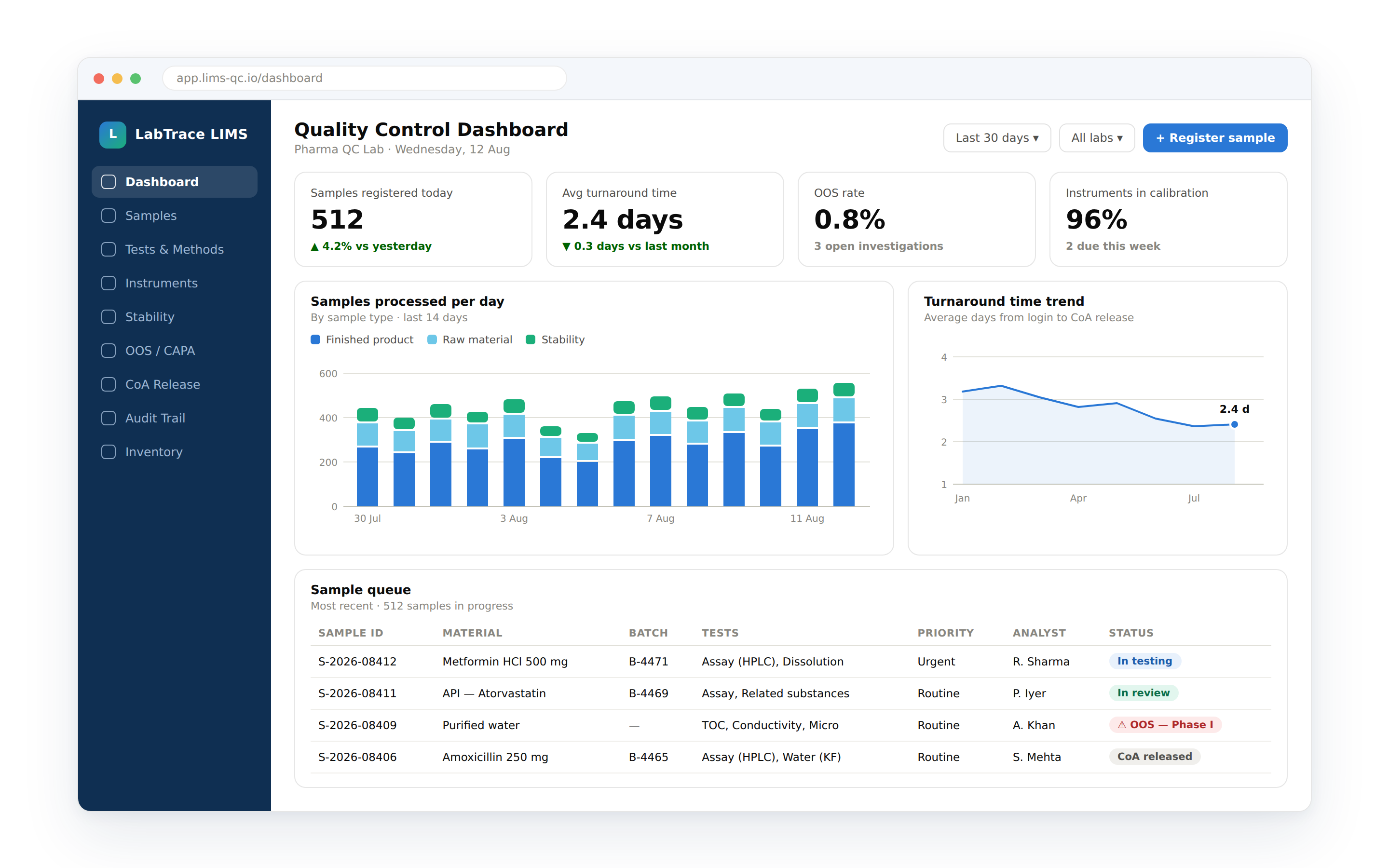The image size is (1389, 868).
Task: Expand the Last 30 days dropdown
Action: (997, 138)
